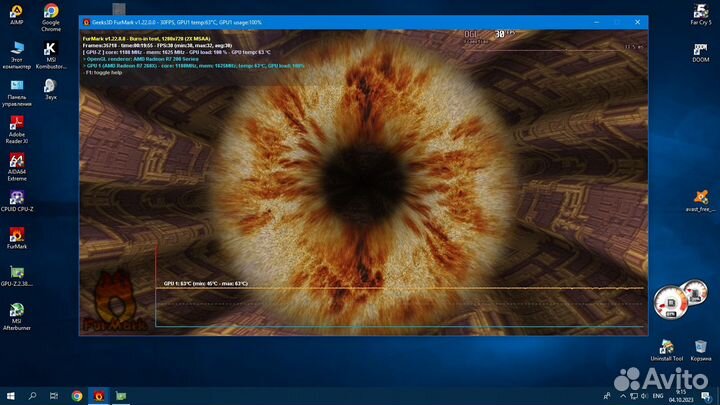Select the Звук desktop shortcut

click(51, 89)
